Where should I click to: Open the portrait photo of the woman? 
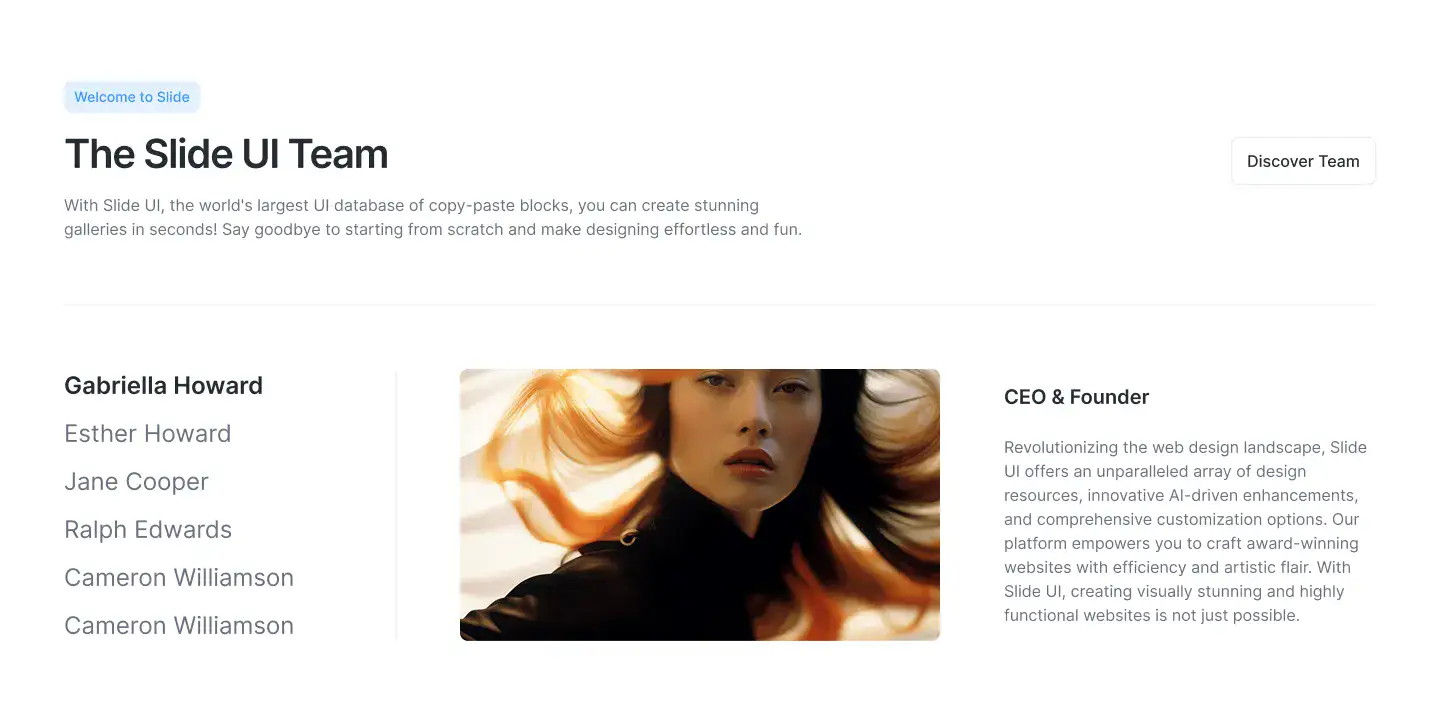700,505
